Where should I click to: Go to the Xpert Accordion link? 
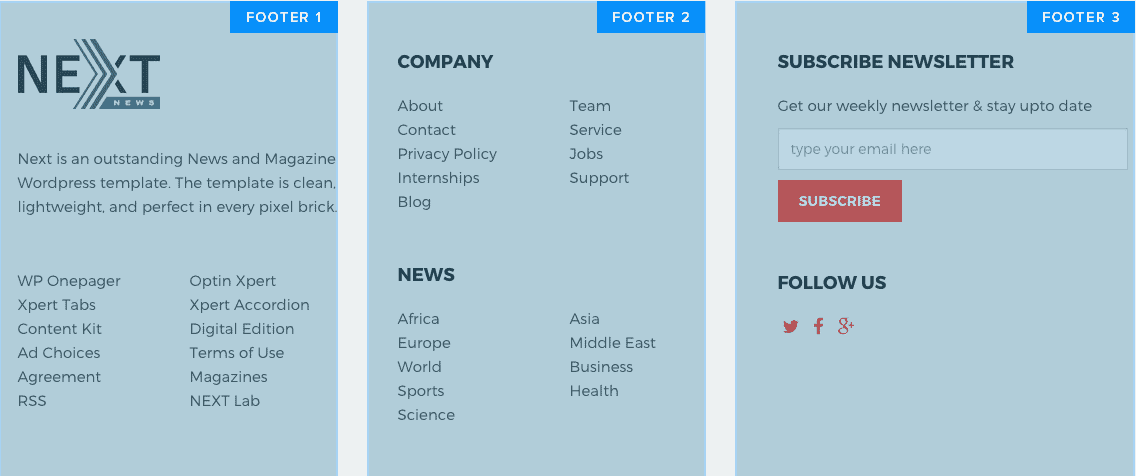point(250,305)
